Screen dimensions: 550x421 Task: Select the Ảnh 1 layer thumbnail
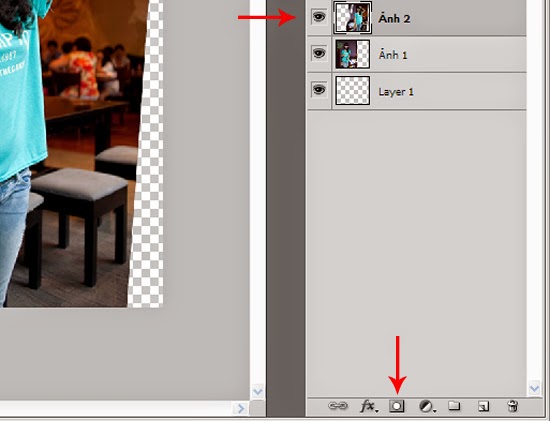tap(353, 54)
